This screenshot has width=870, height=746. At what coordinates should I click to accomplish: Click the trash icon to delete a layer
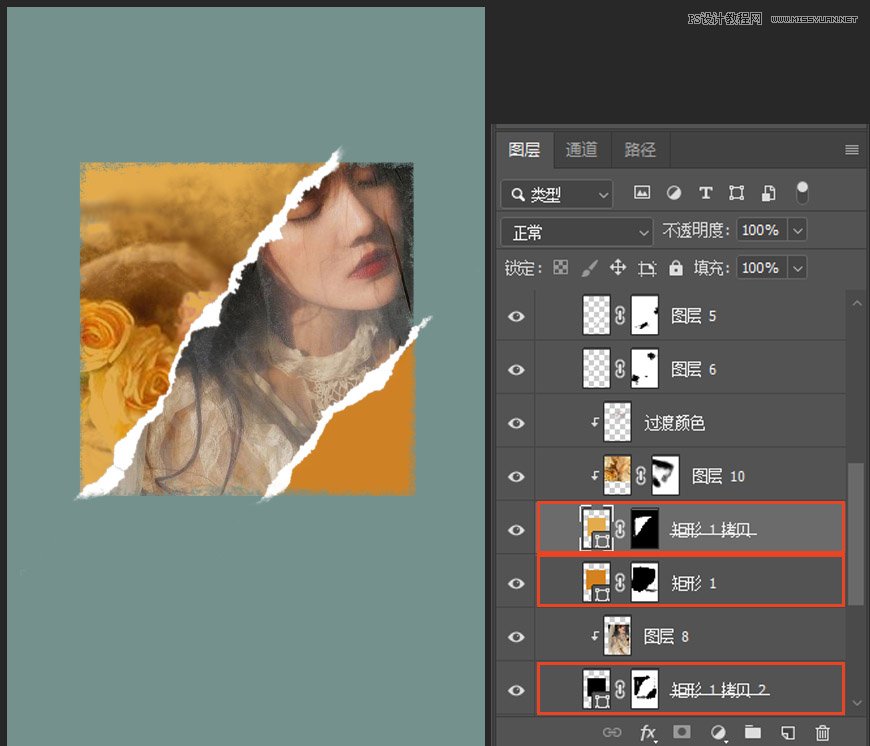coord(823,732)
